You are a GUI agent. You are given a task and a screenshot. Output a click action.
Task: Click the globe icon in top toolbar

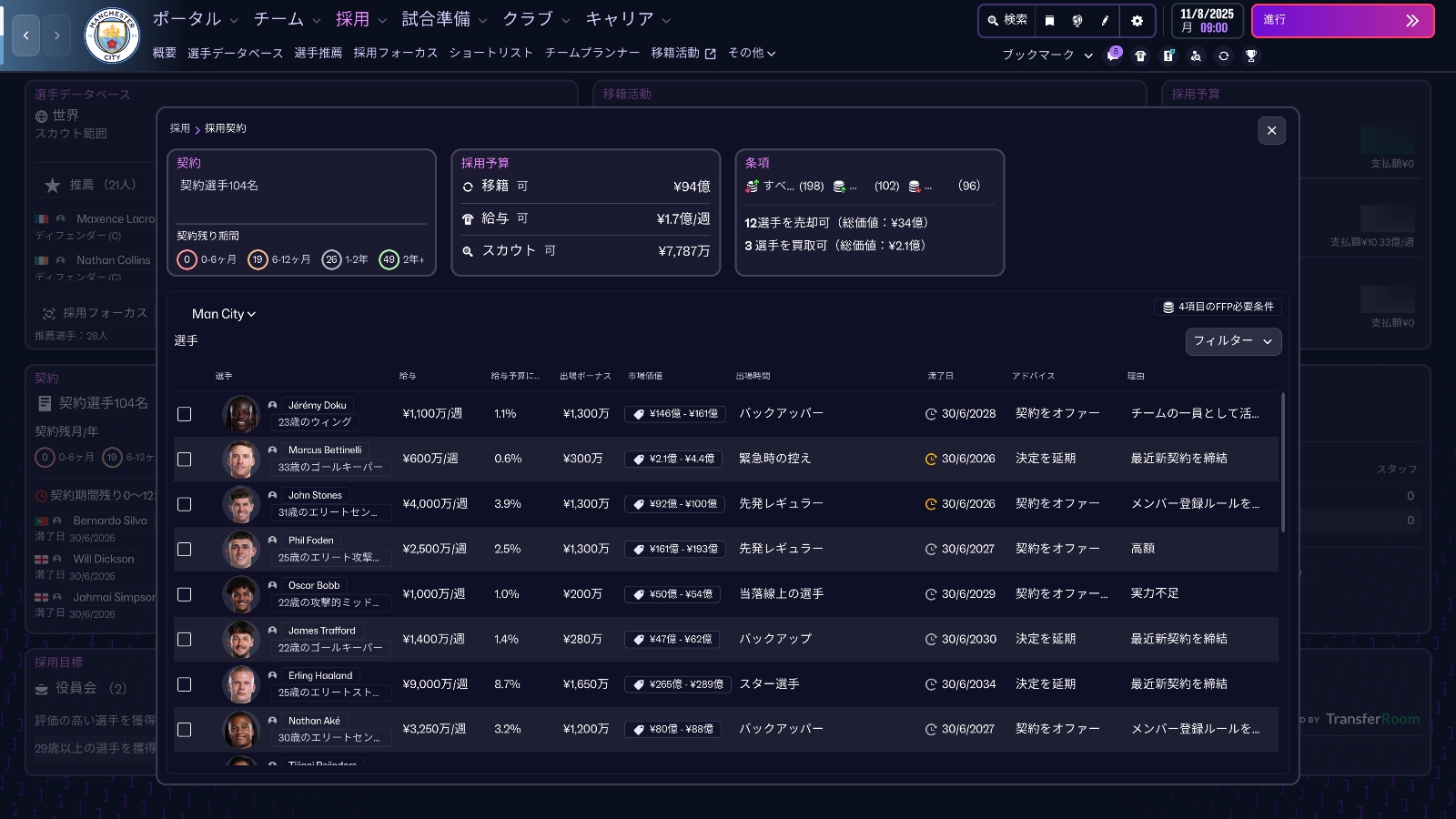click(x=1077, y=21)
